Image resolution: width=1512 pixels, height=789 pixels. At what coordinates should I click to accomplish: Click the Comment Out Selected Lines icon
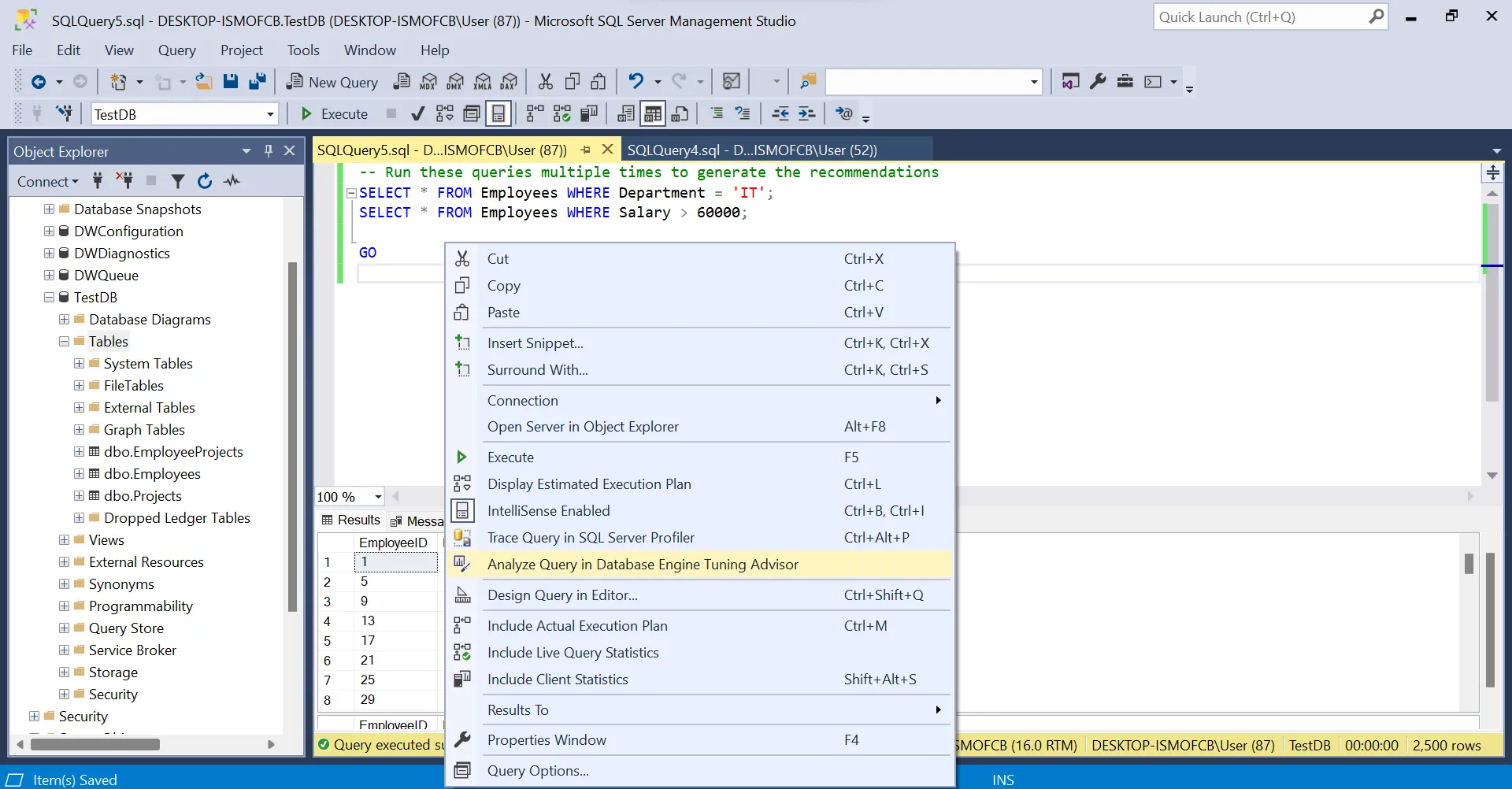(x=716, y=113)
